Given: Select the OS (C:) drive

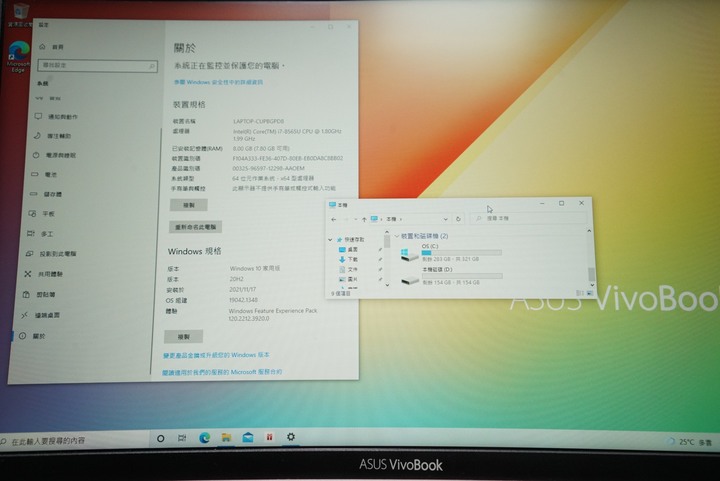Looking at the screenshot, I should click(x=450, y=253).
